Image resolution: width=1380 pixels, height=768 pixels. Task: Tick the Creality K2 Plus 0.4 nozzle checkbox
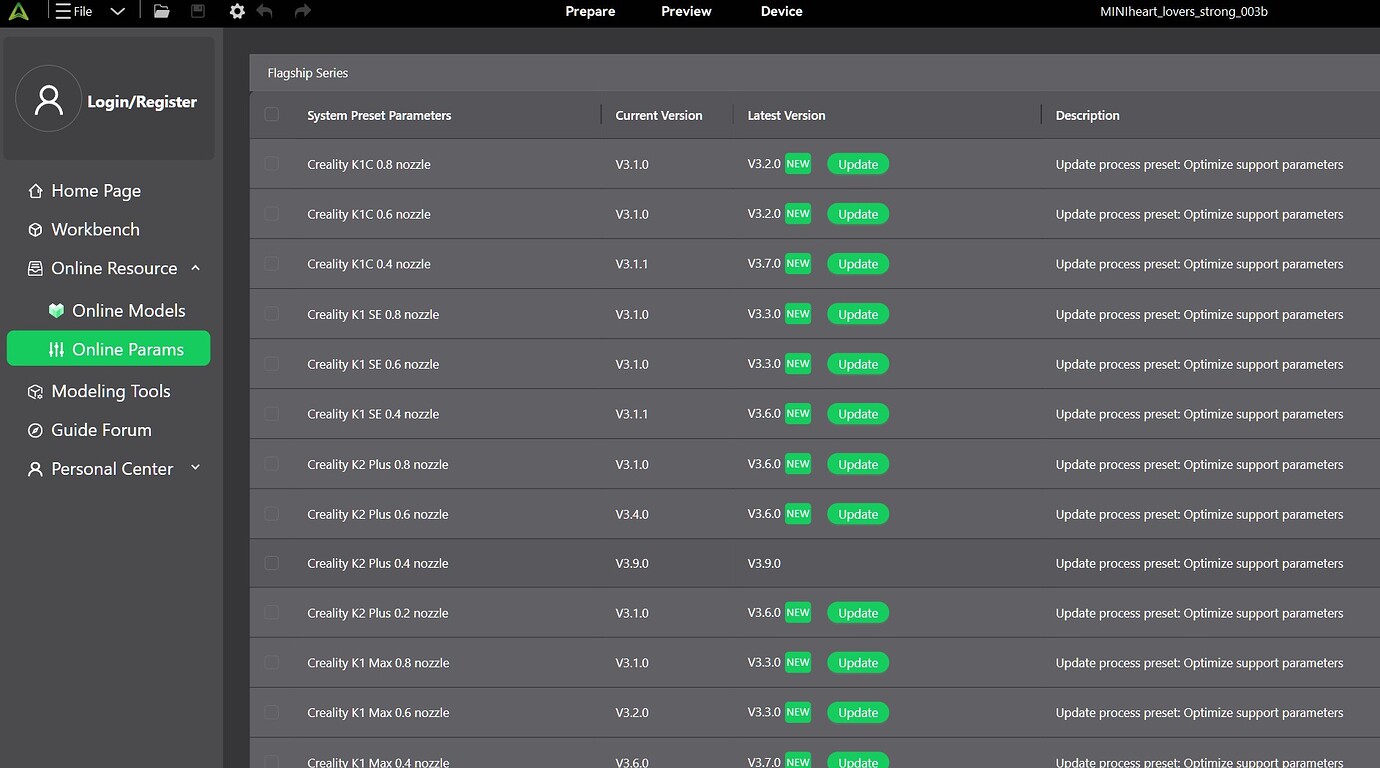(x=272, y=563)
